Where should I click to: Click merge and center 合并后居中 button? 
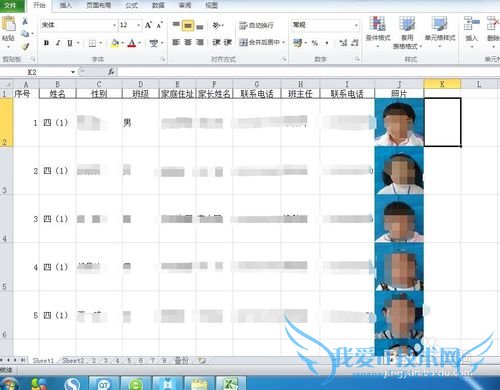(260, 42)
